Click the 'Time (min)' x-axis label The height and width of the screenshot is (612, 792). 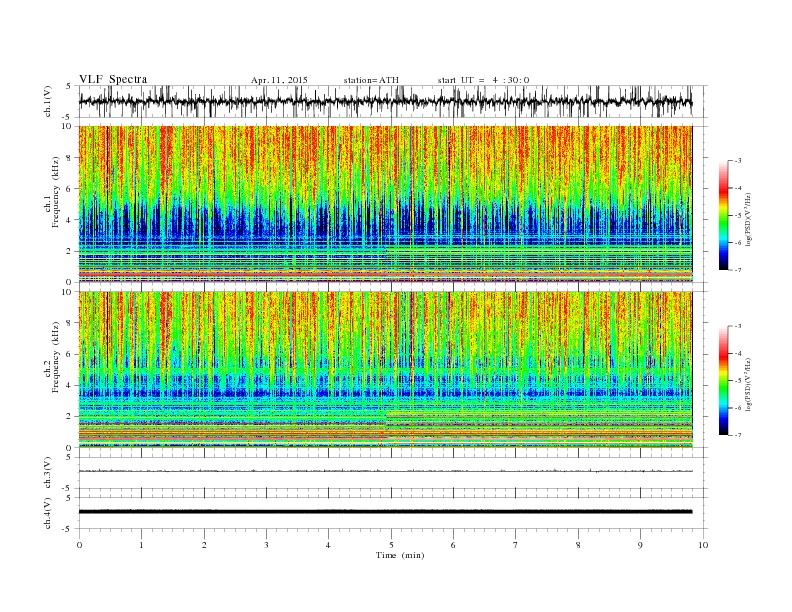[x=400, y=555]
